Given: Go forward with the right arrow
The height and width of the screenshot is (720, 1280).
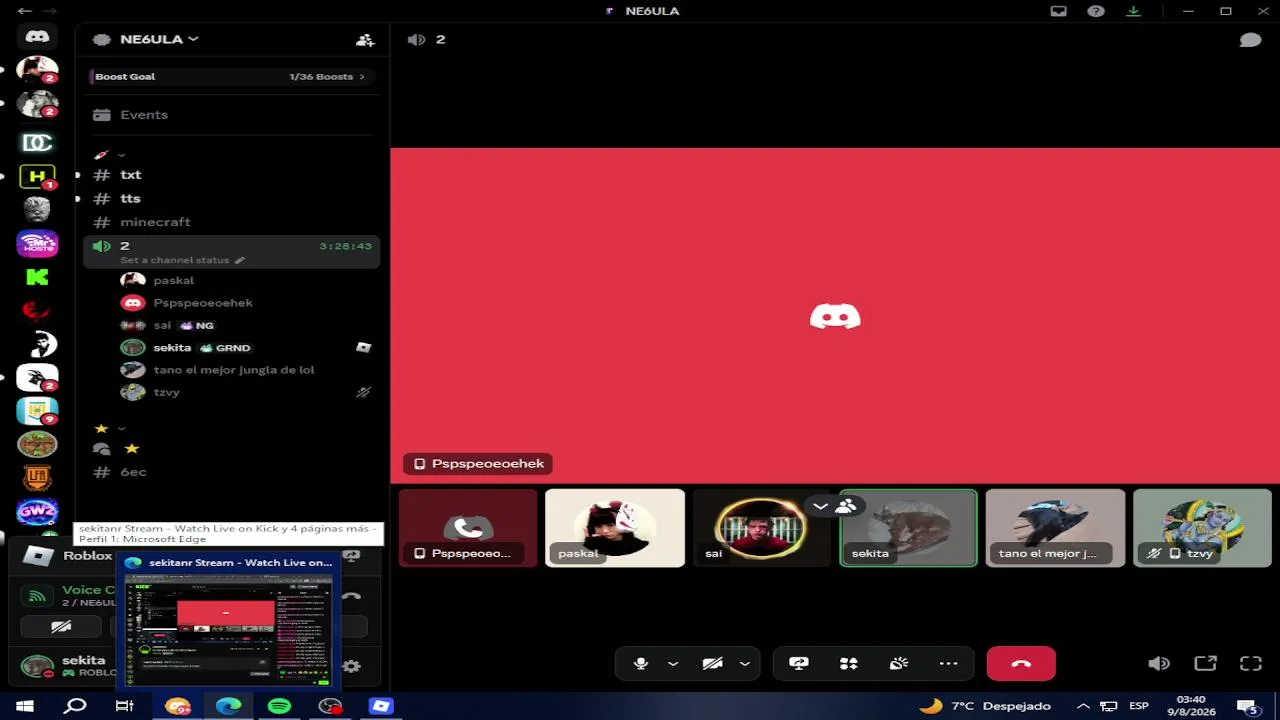Looking at the screenshot, I should click(50, 11).
